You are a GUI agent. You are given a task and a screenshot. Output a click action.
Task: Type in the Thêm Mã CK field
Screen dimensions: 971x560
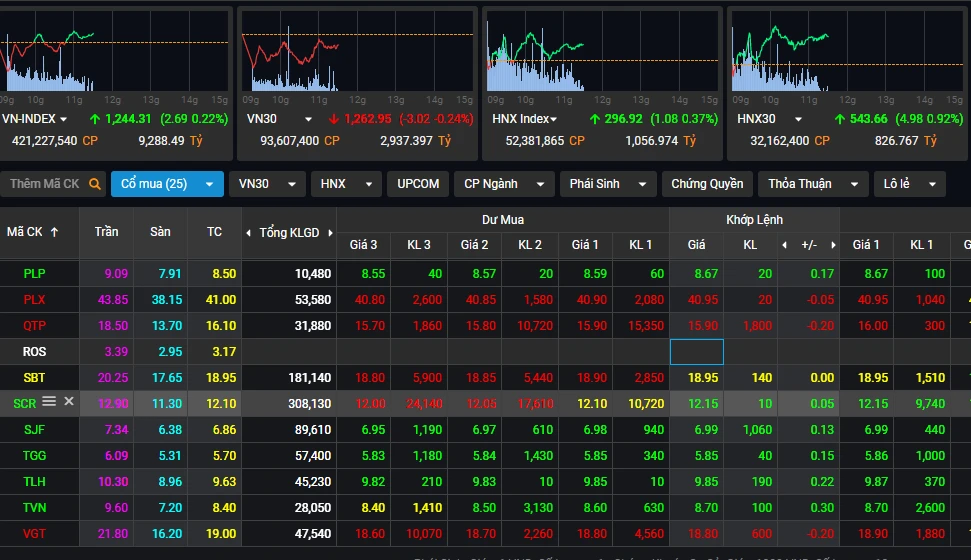(x=44, y=184)
